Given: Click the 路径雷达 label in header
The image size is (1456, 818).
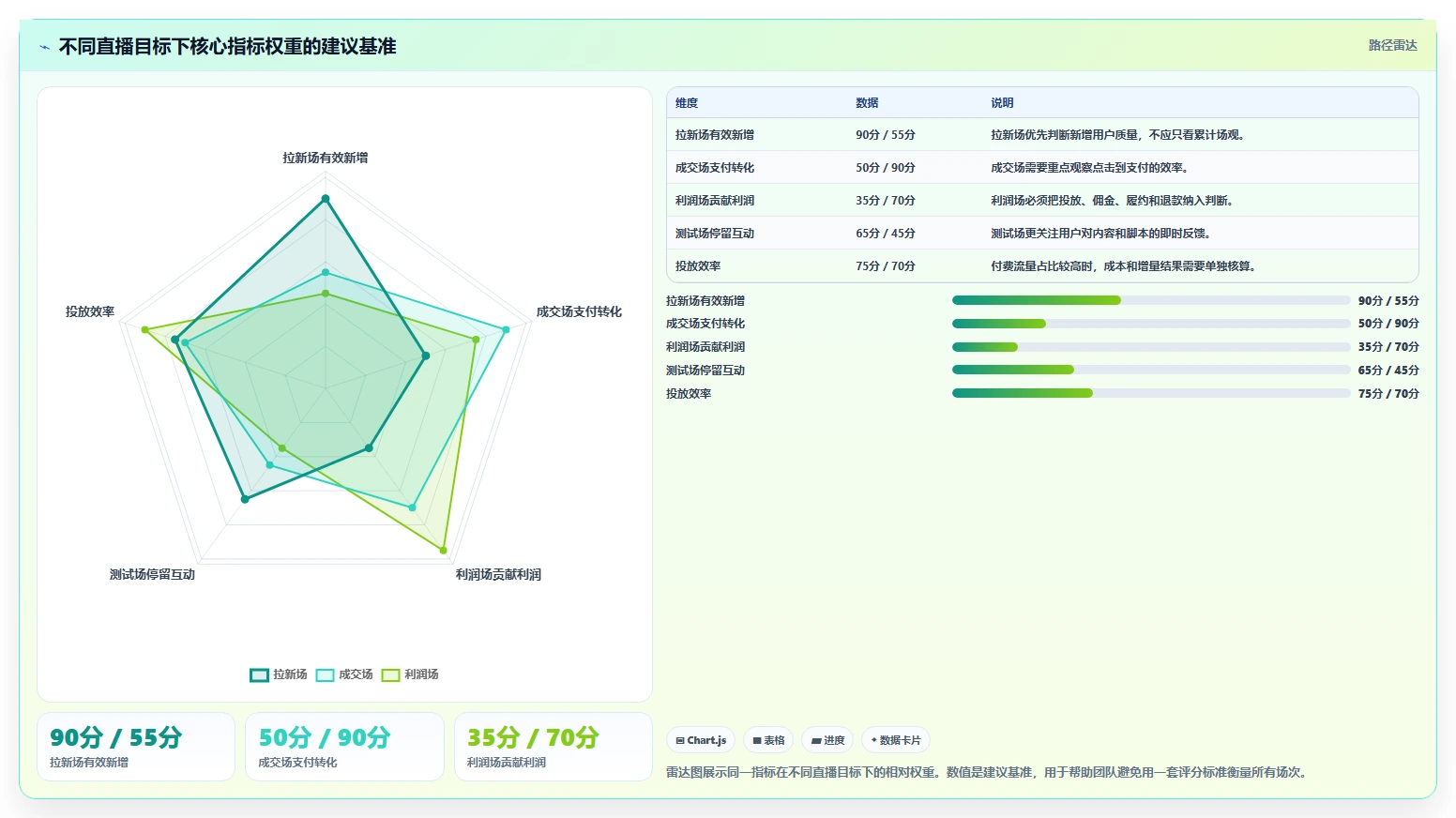Looking at the screenshot, I should coord(1392,45).
